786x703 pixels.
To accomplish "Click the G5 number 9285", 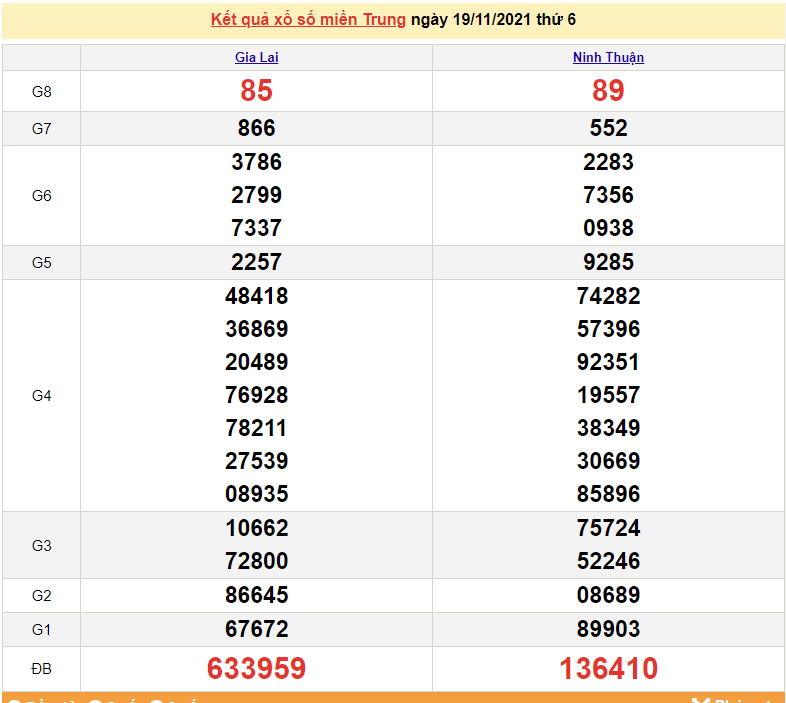I will 608,262.
